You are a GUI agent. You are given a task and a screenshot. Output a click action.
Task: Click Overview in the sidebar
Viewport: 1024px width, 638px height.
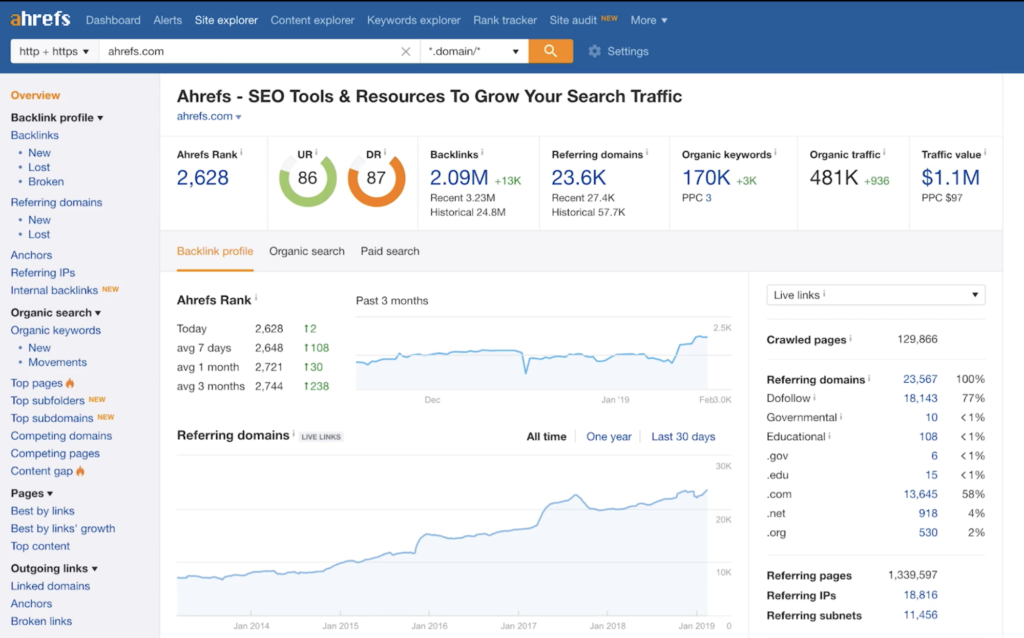click(35, 95)
